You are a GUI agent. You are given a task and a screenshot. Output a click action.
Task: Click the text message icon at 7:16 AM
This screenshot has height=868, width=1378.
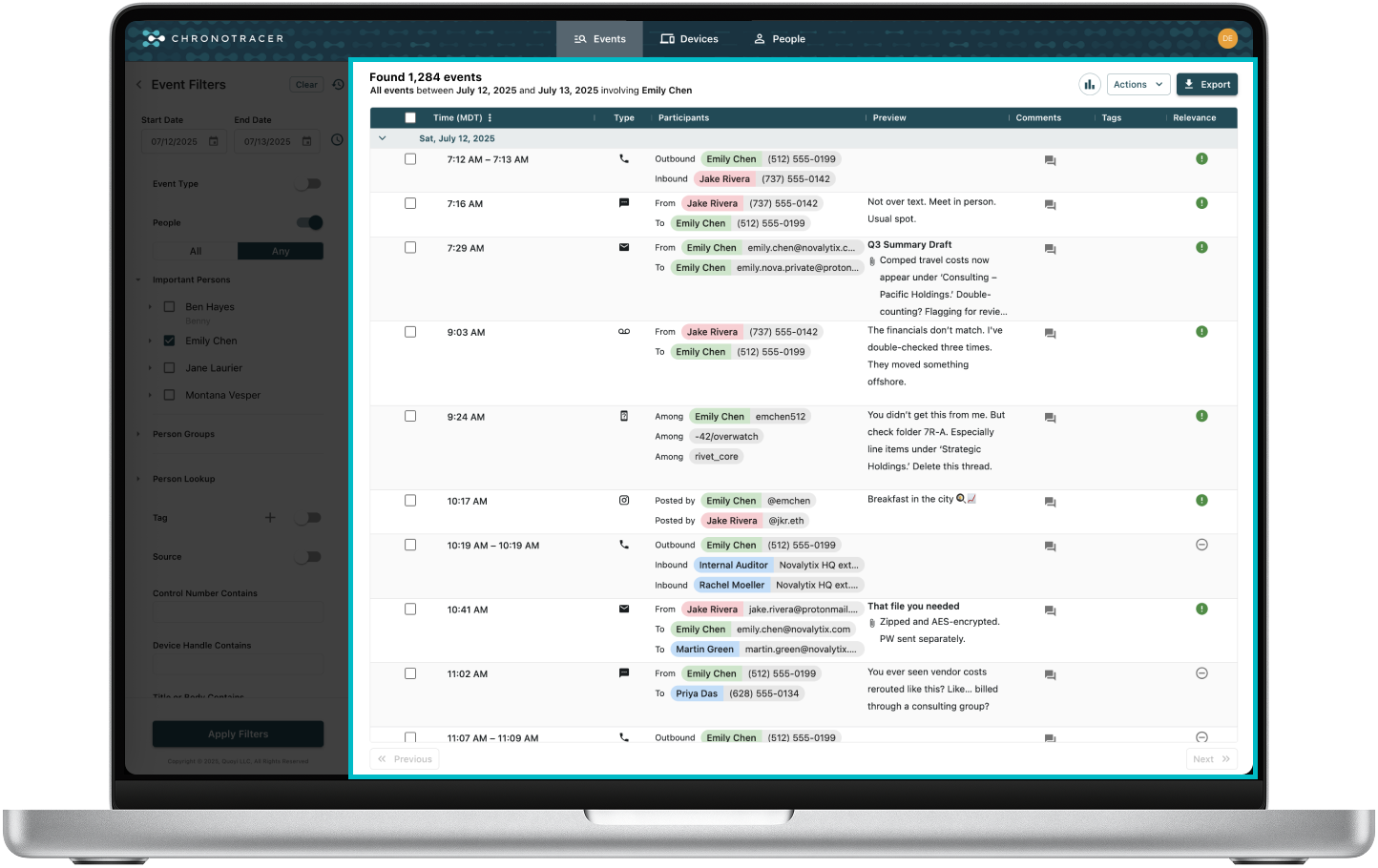coord(624,203)
